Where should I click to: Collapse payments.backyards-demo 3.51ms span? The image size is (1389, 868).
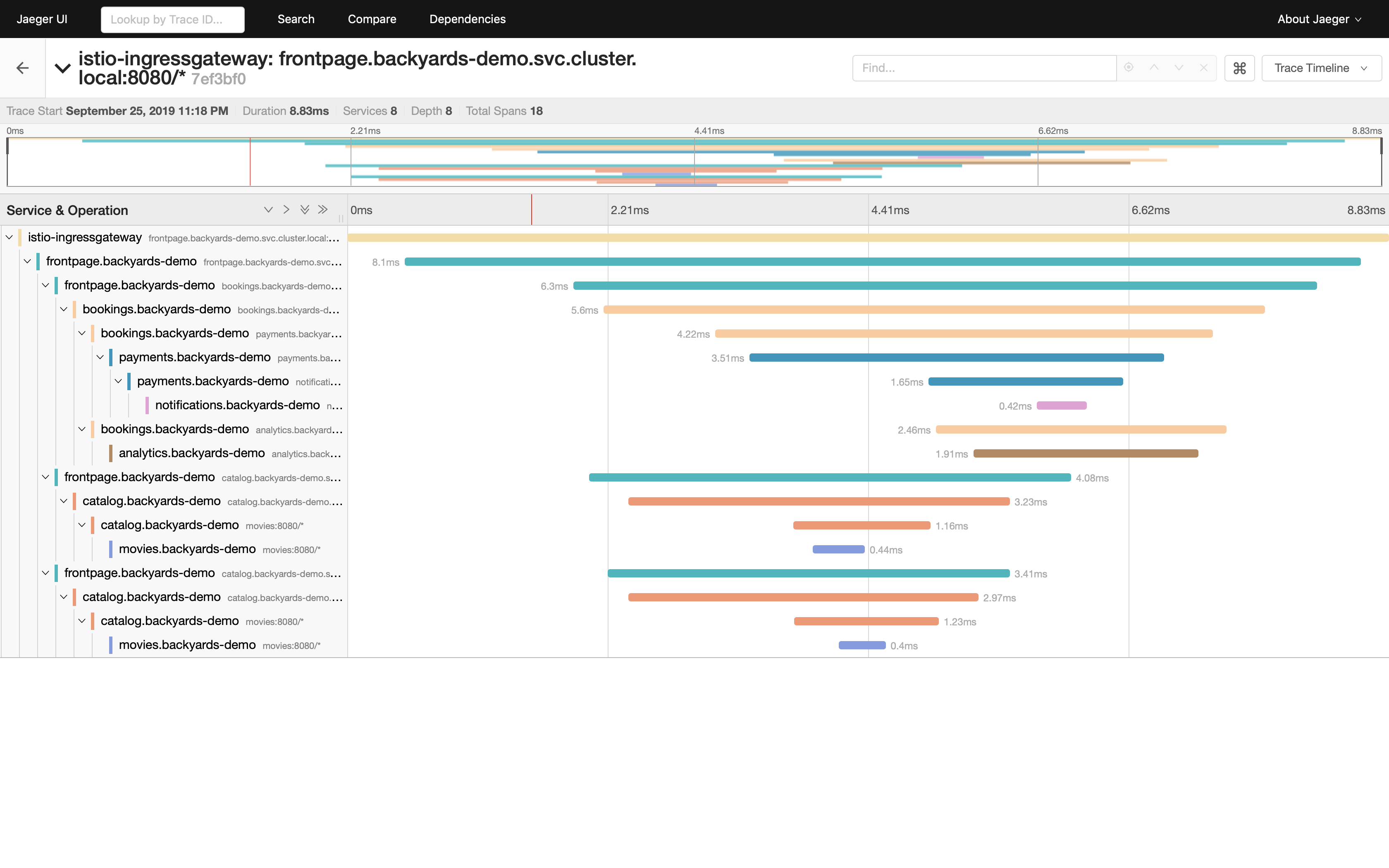click(x=100, y=357)
